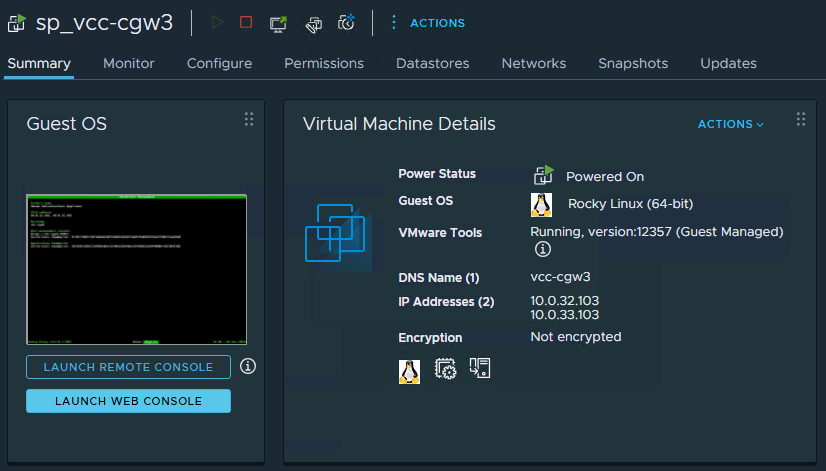Click the hardware settings chip icon
This screenshot has width=826, height=471.
tap(445, 368)
